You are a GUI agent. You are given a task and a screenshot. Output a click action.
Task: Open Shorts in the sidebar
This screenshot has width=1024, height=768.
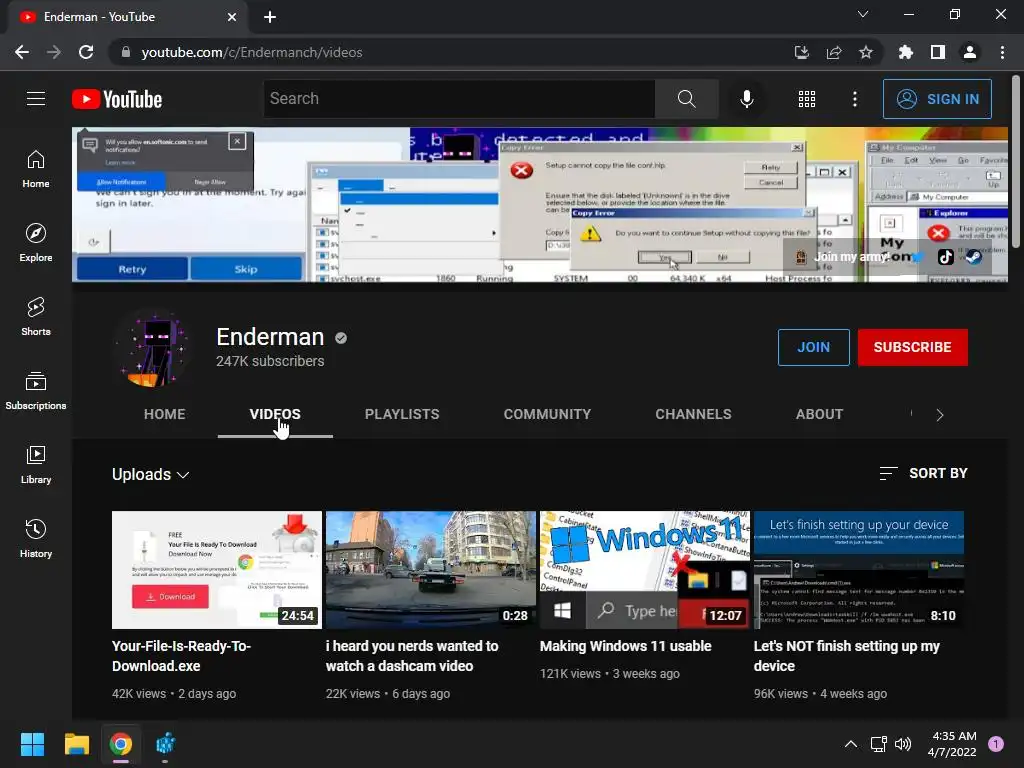(36, 316)
